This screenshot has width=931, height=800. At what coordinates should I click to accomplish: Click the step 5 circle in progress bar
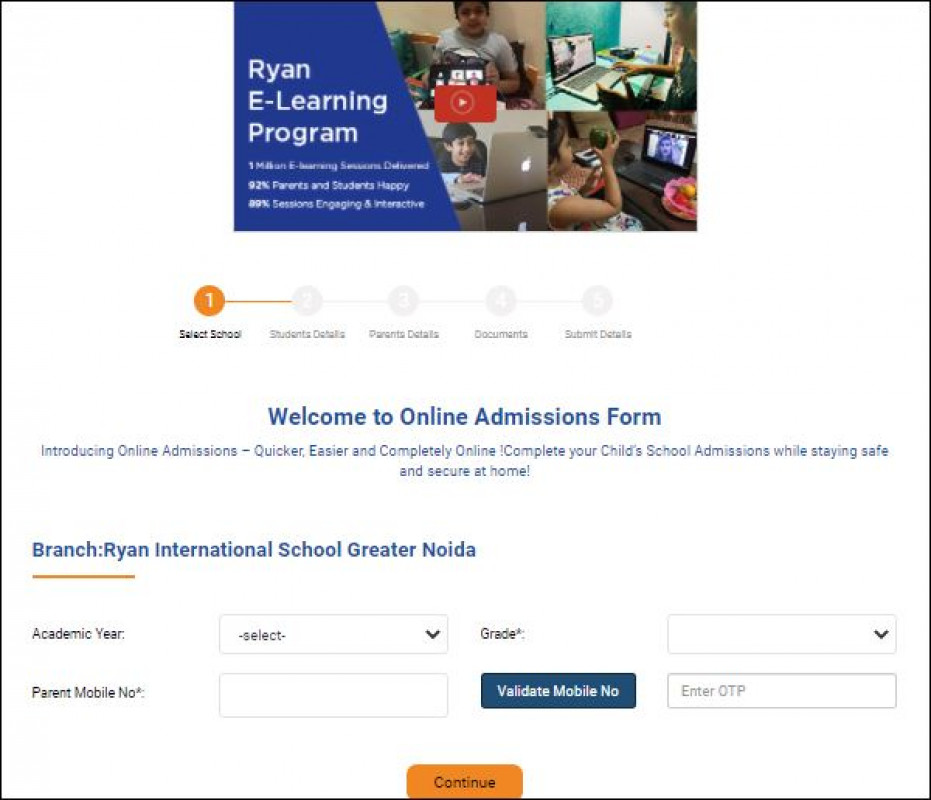click(x=597, y=300)
